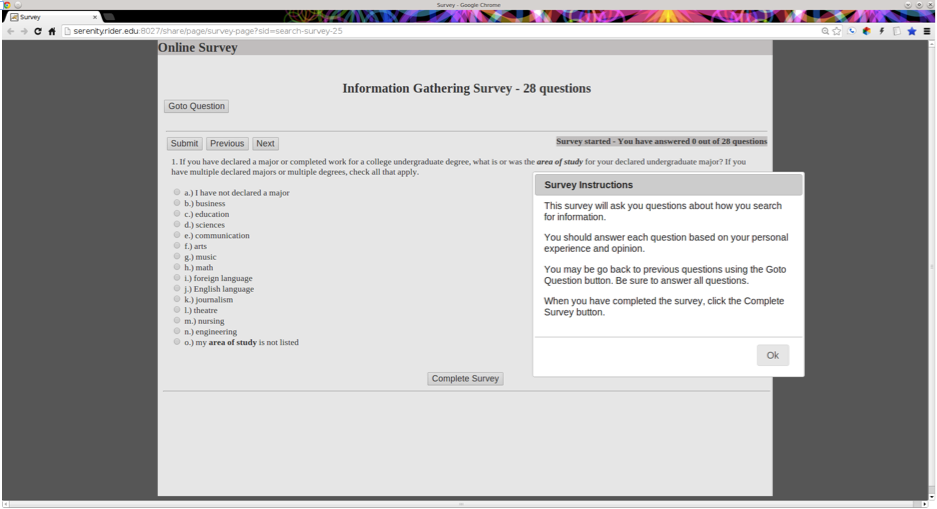Open the Goto Question selector
Viewport: 937px width, 509px height.
197,106
